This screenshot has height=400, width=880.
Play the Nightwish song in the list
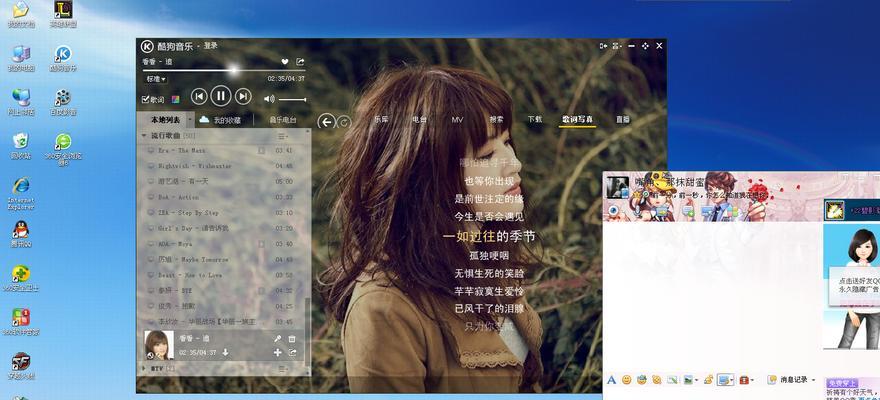click(x=222, y=166)
